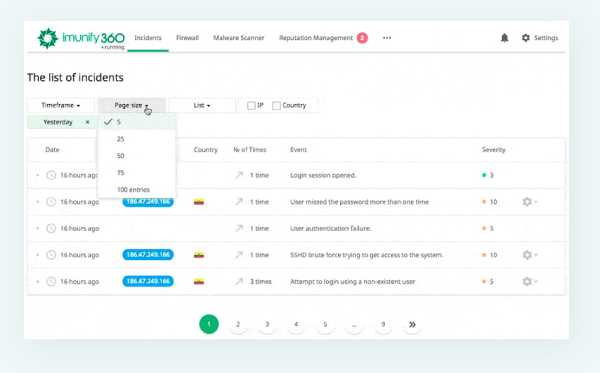Open the three-dots more menu
This screenshot has height=373, width=600.
tap(387, 38)
